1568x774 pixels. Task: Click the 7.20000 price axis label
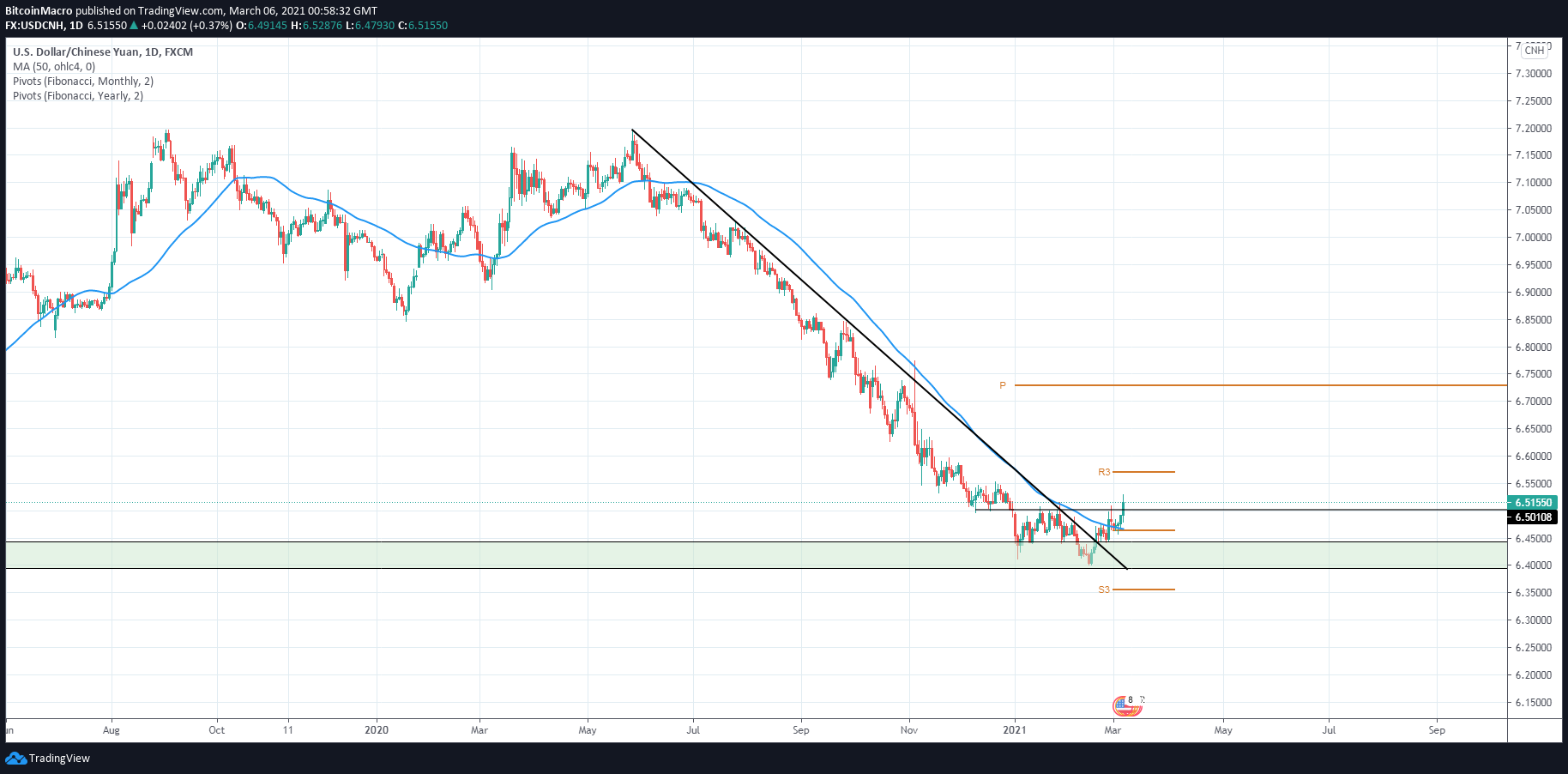pyautogui.click(x=1534, y=129)
